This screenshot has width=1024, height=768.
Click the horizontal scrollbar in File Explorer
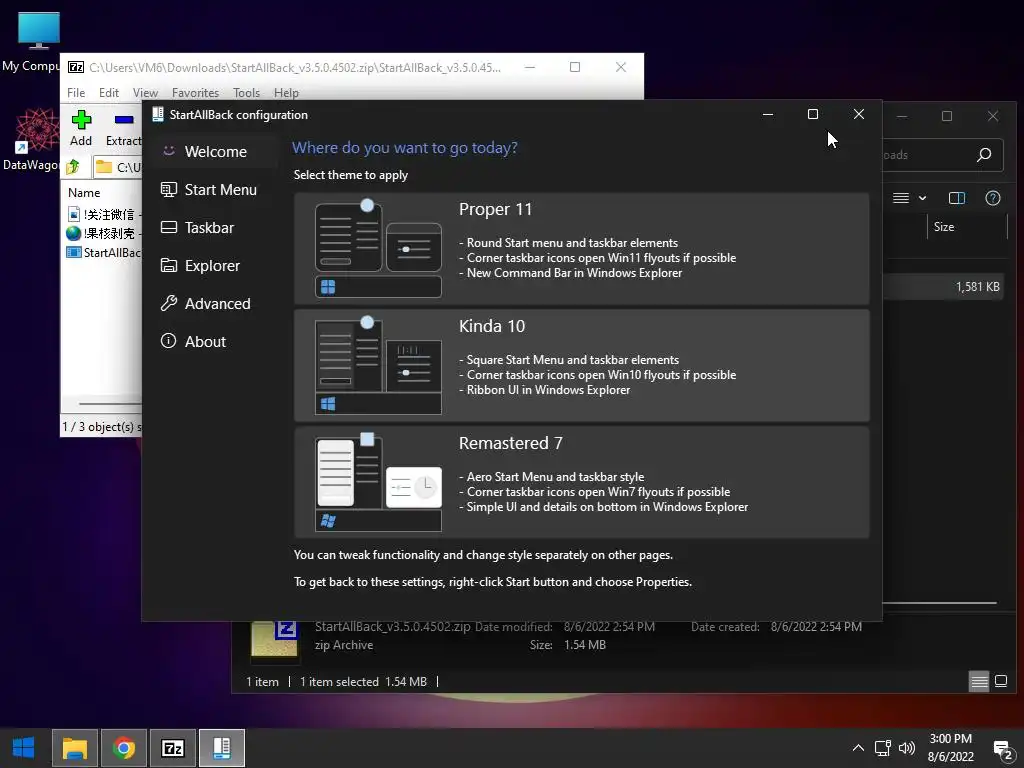(x=940, y=603)
